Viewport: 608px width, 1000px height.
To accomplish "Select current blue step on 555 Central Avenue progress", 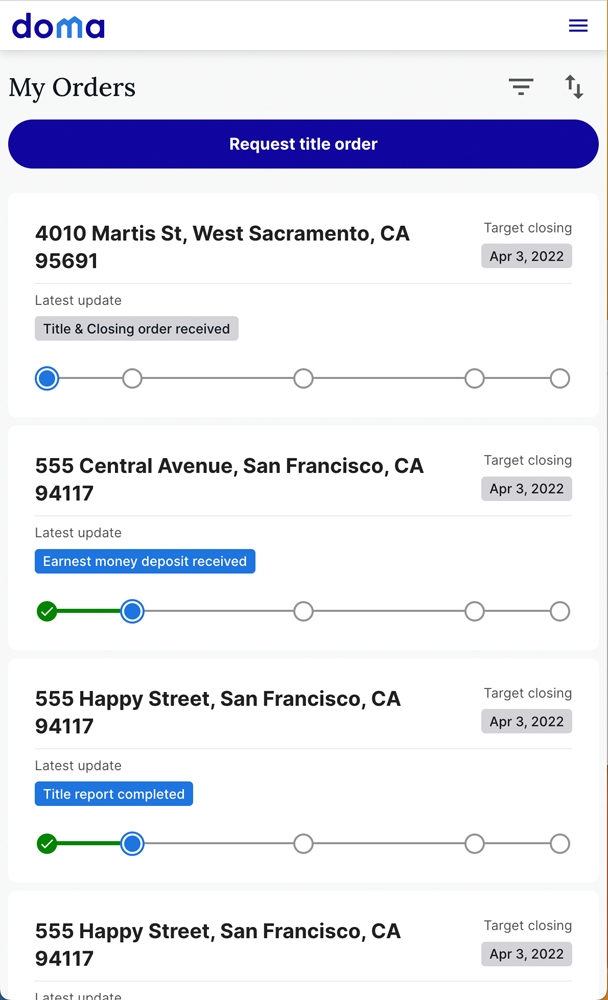I will point(132,611).
